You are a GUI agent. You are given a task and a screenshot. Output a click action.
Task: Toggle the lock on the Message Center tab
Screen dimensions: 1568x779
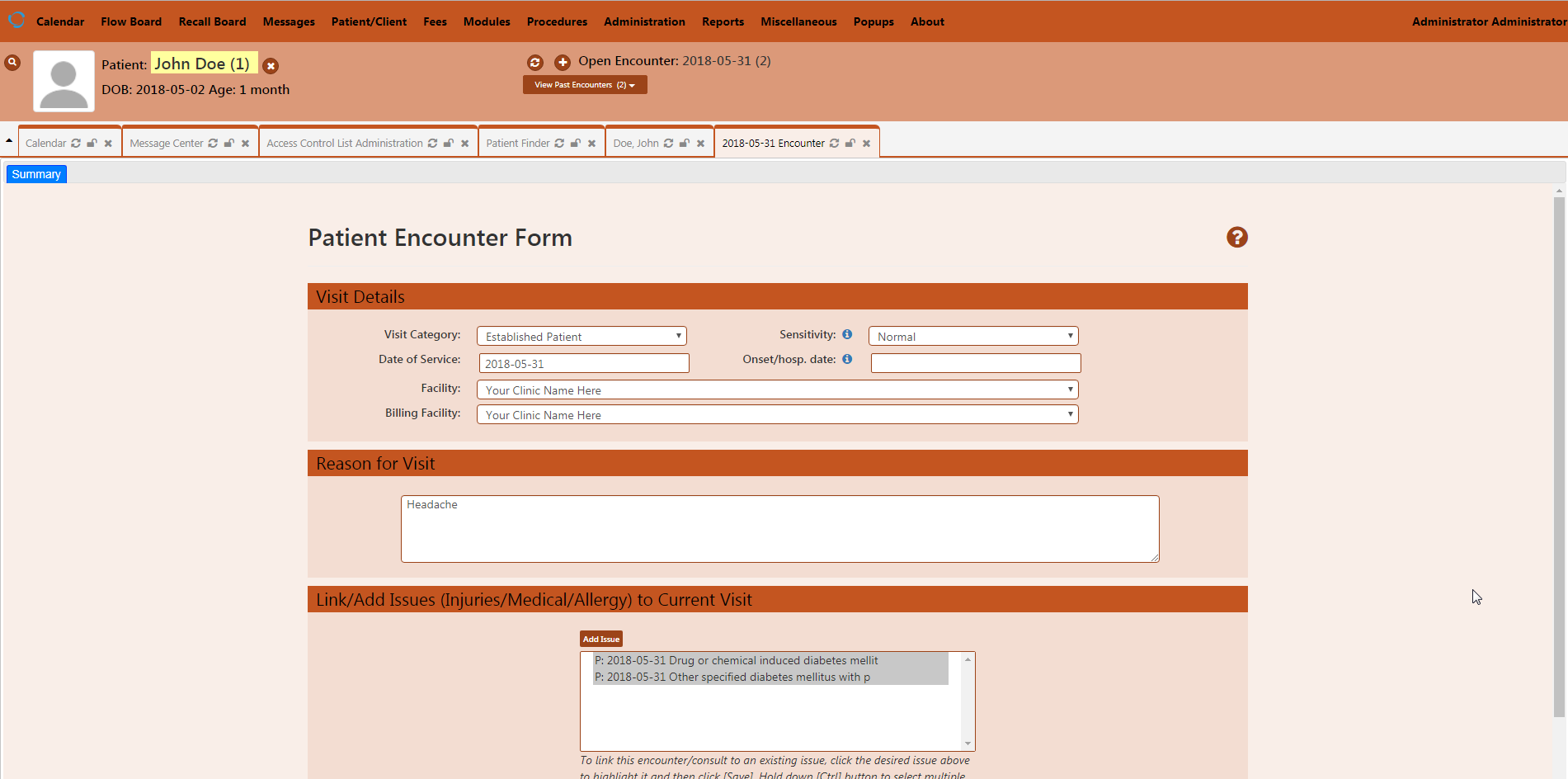coord(228,142)
